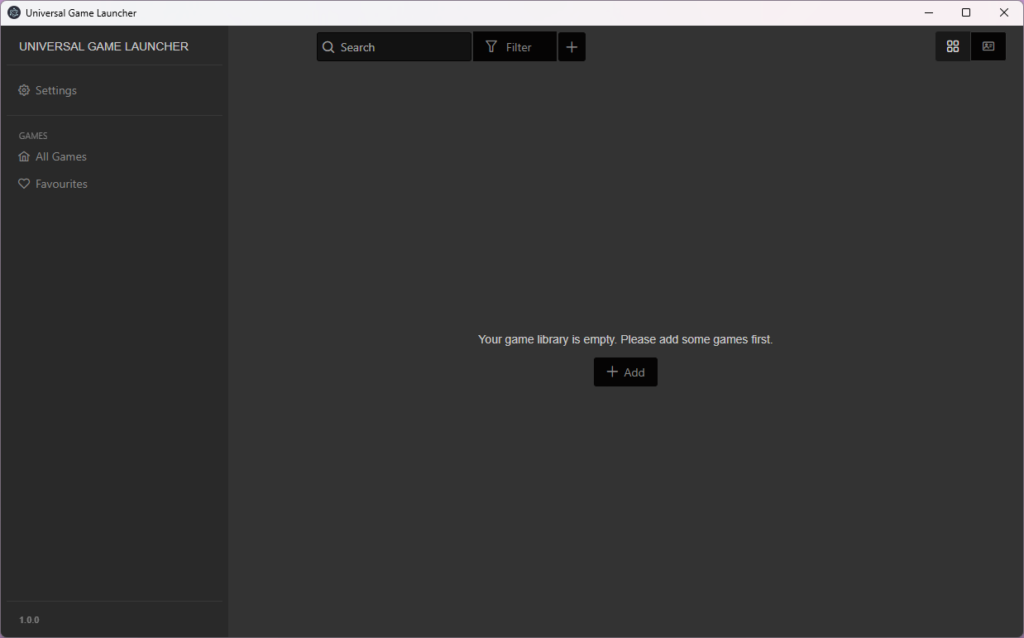
Task: Click the GAMES section label
Action: [33, 135]
